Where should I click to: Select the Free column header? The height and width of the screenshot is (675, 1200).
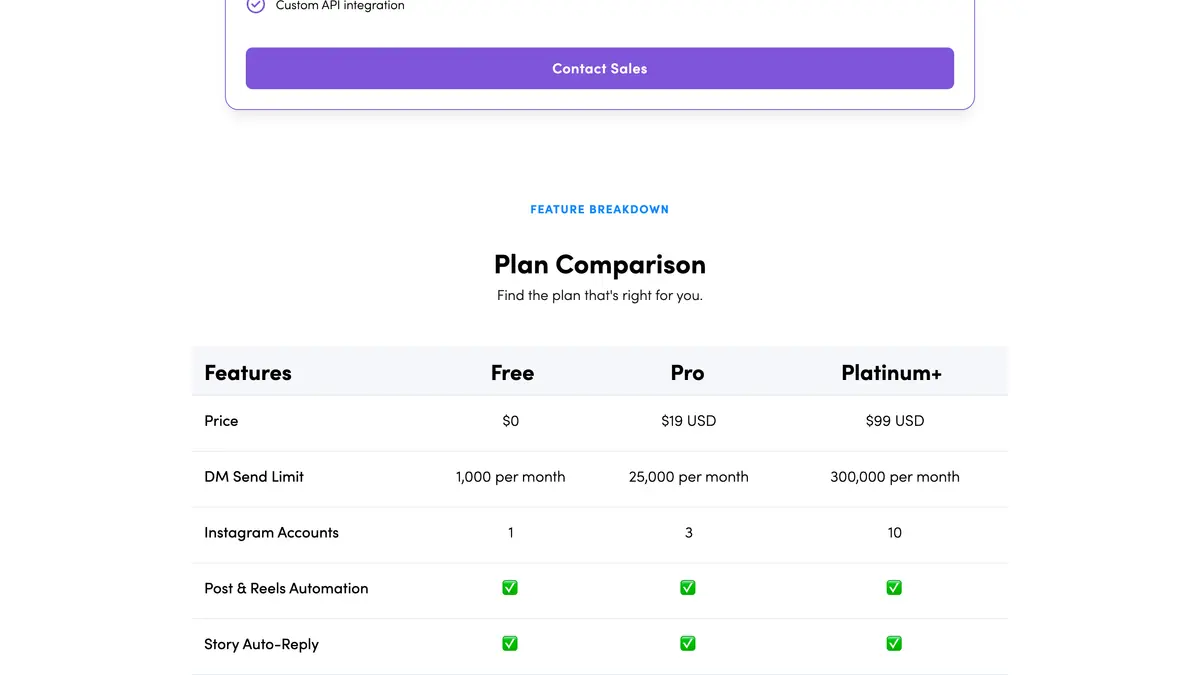click(x=512, y=373)
